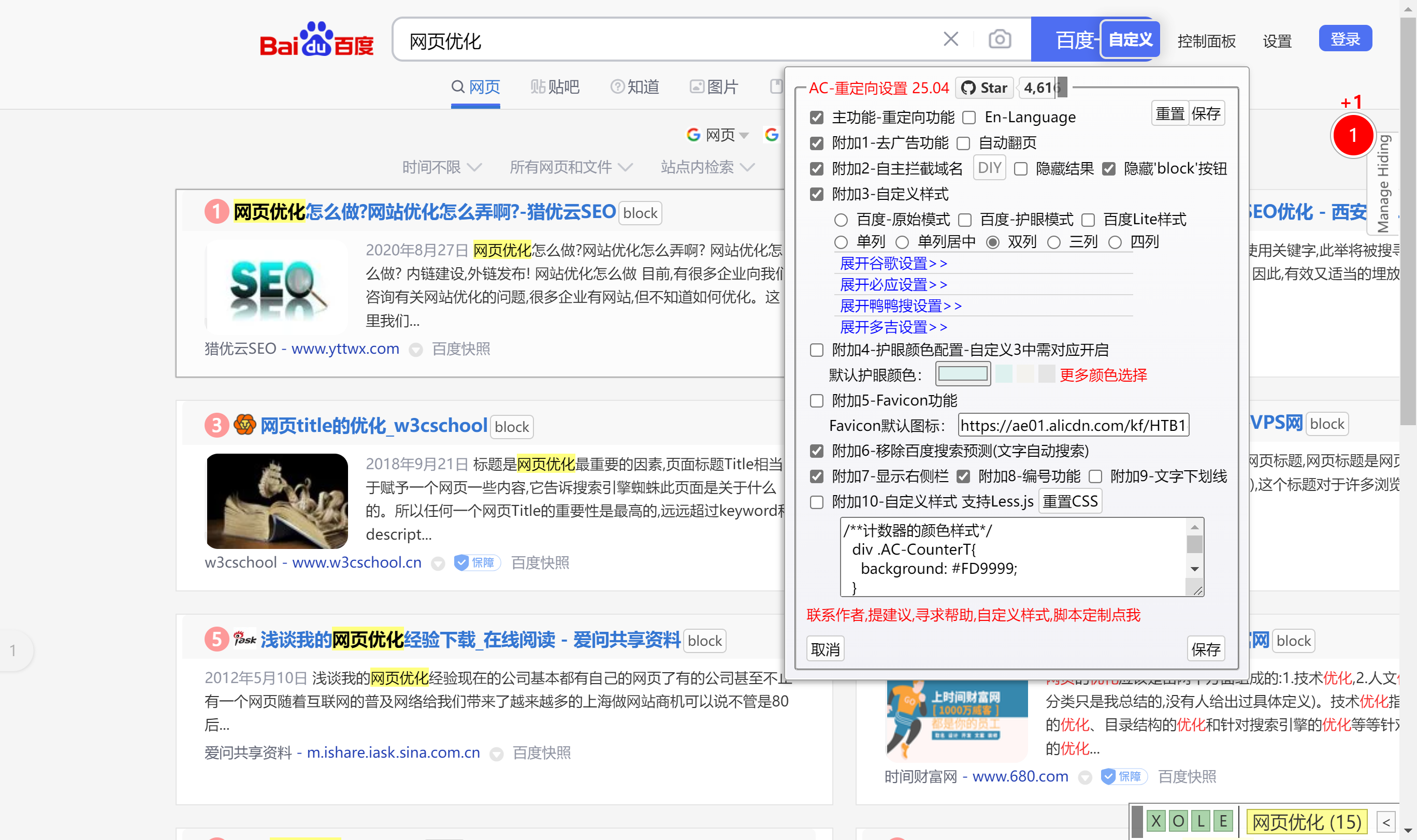Switch to the 图片 tab
The height and width of the screenshot is (840, 1417).
(x=714, y=86)
